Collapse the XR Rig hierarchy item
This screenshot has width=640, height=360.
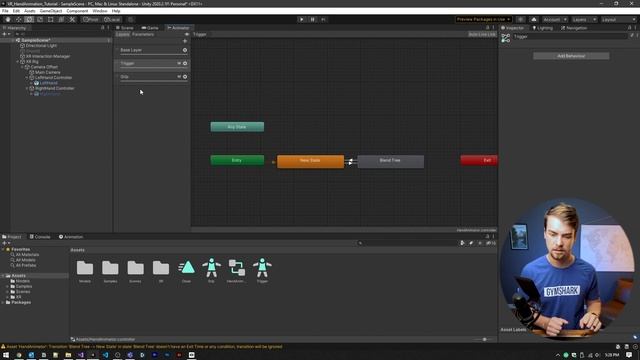(x=18, y=62)
